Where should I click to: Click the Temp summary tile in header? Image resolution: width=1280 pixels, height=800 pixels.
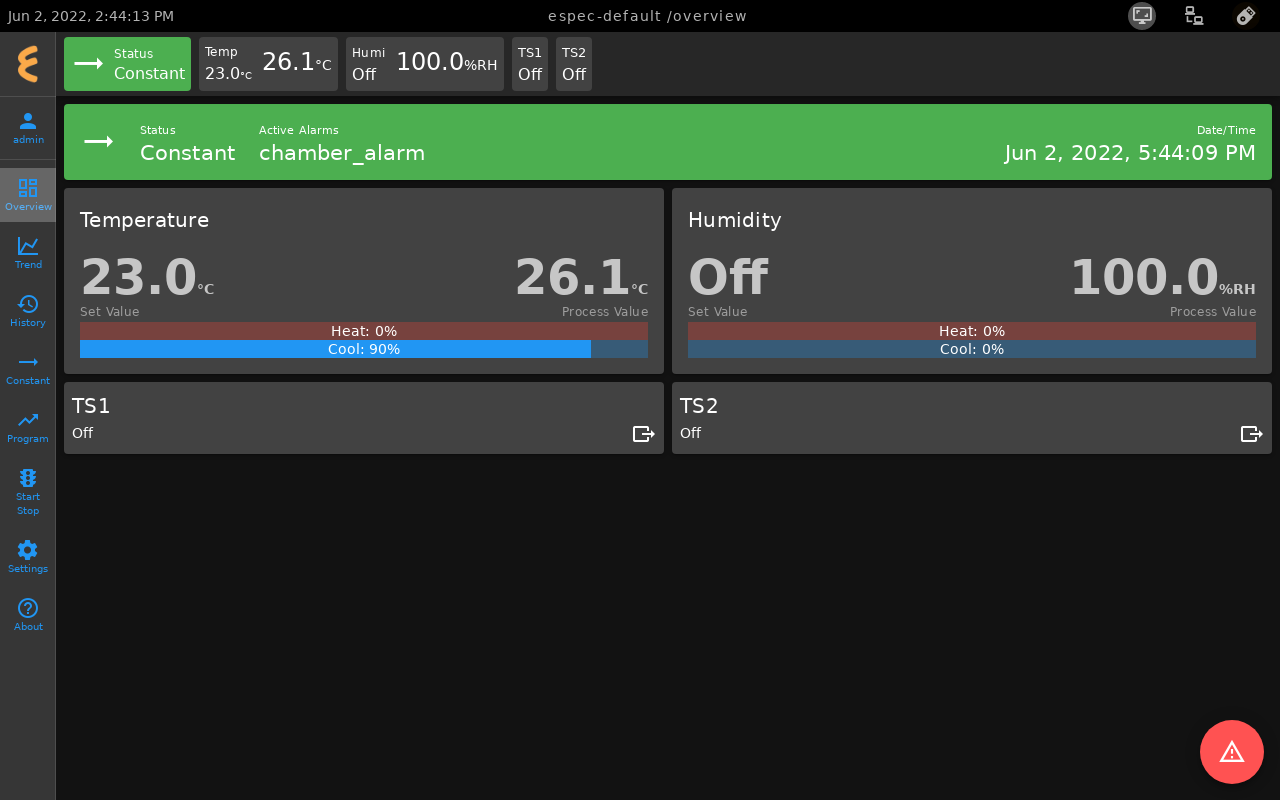click(268, 64)
